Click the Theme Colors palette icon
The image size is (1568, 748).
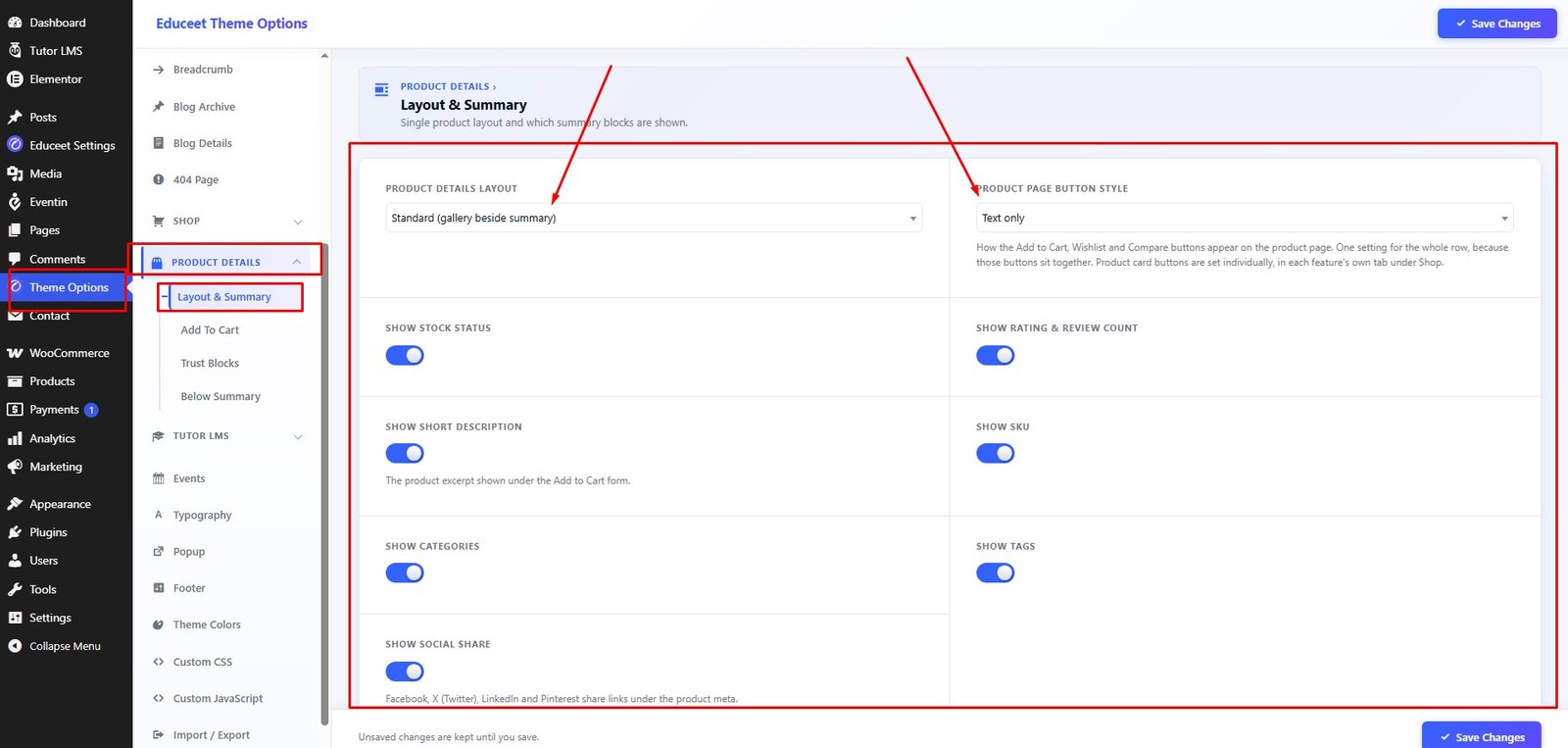pos(159,624)
